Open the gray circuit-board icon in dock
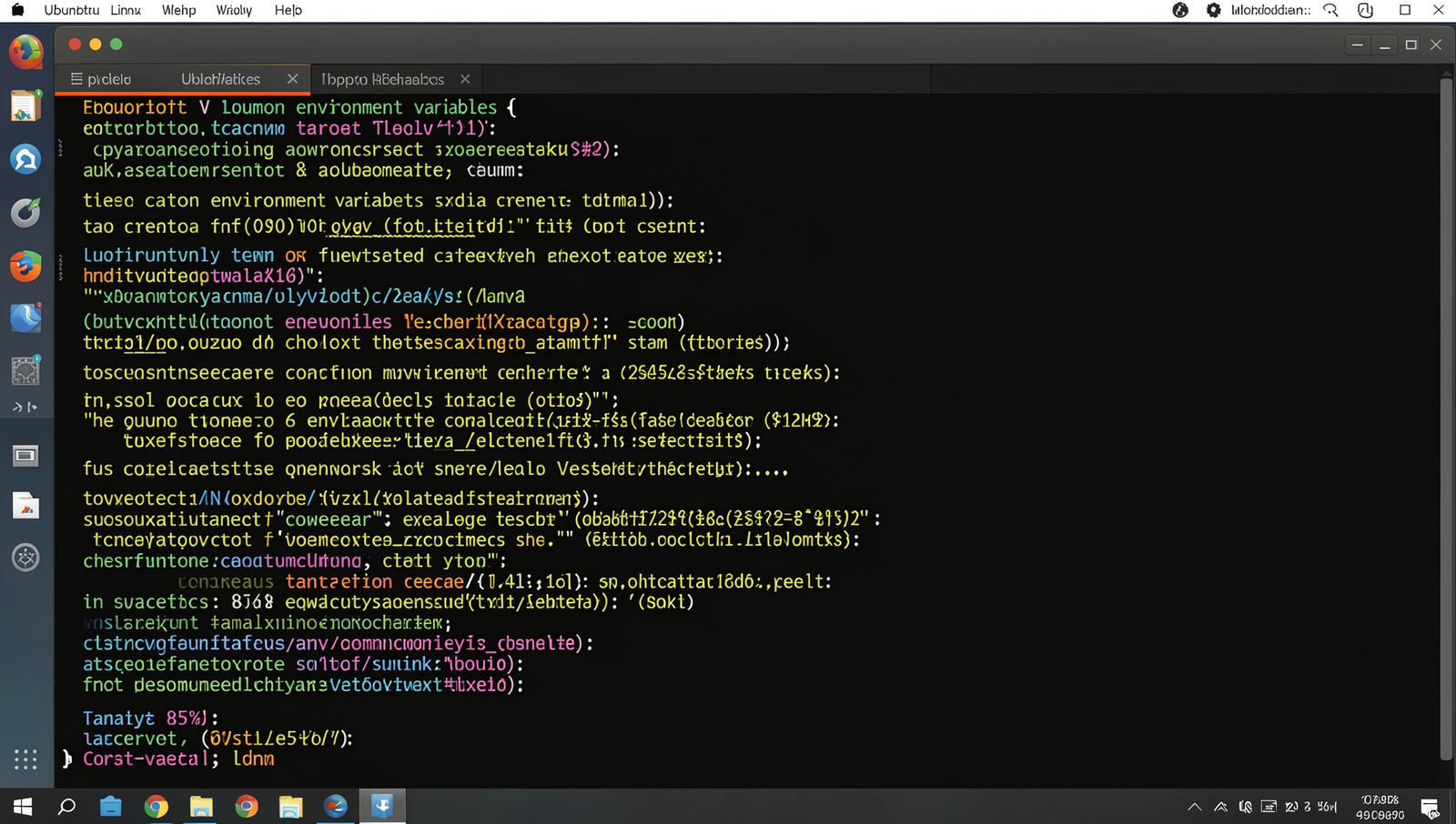 [x=25, y=369]
